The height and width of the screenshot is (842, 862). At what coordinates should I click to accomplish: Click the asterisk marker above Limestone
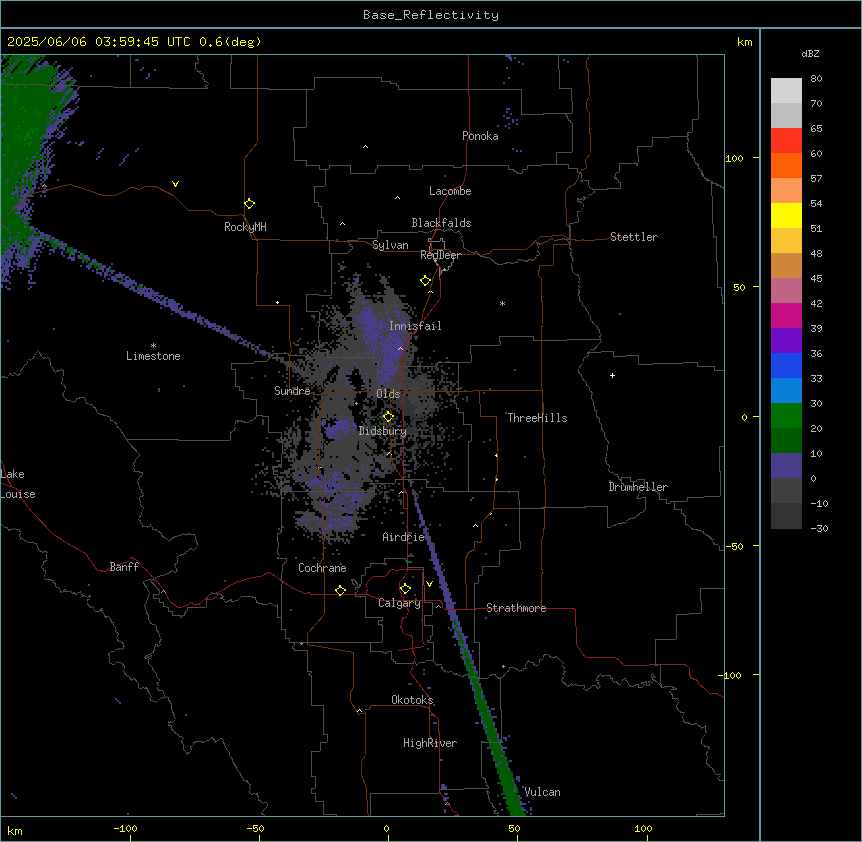pos(153,345)
